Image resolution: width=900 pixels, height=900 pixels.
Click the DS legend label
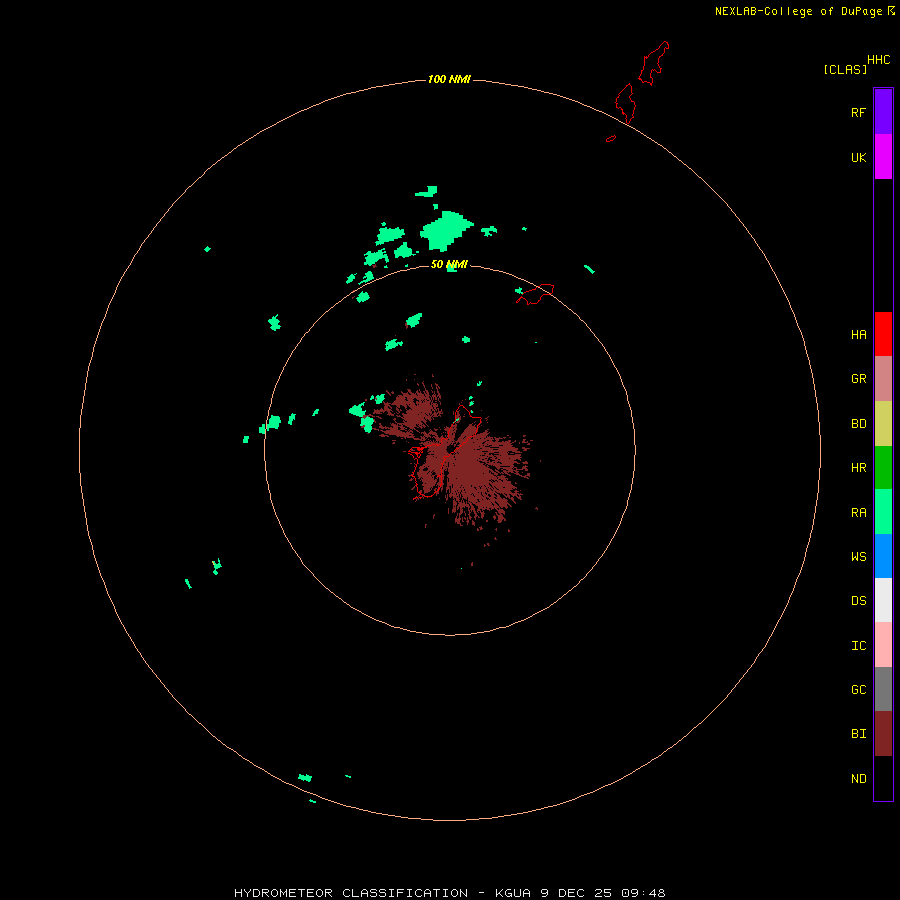[858, 601]
